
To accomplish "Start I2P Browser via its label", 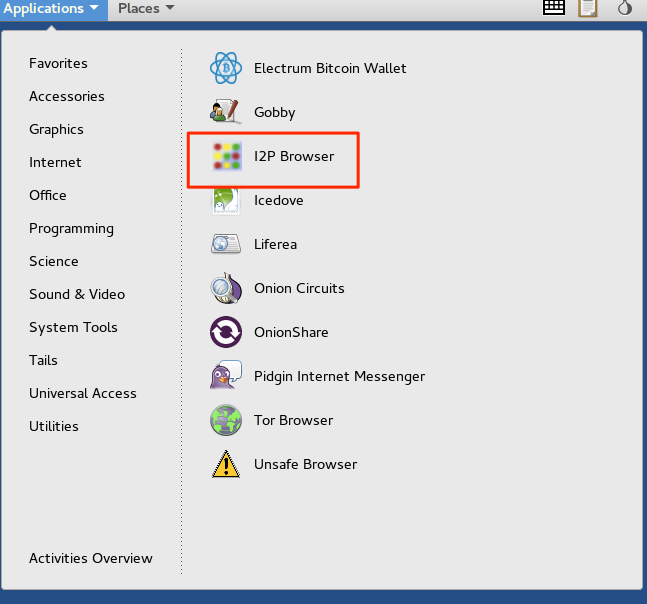I will (x=294, y=156).
